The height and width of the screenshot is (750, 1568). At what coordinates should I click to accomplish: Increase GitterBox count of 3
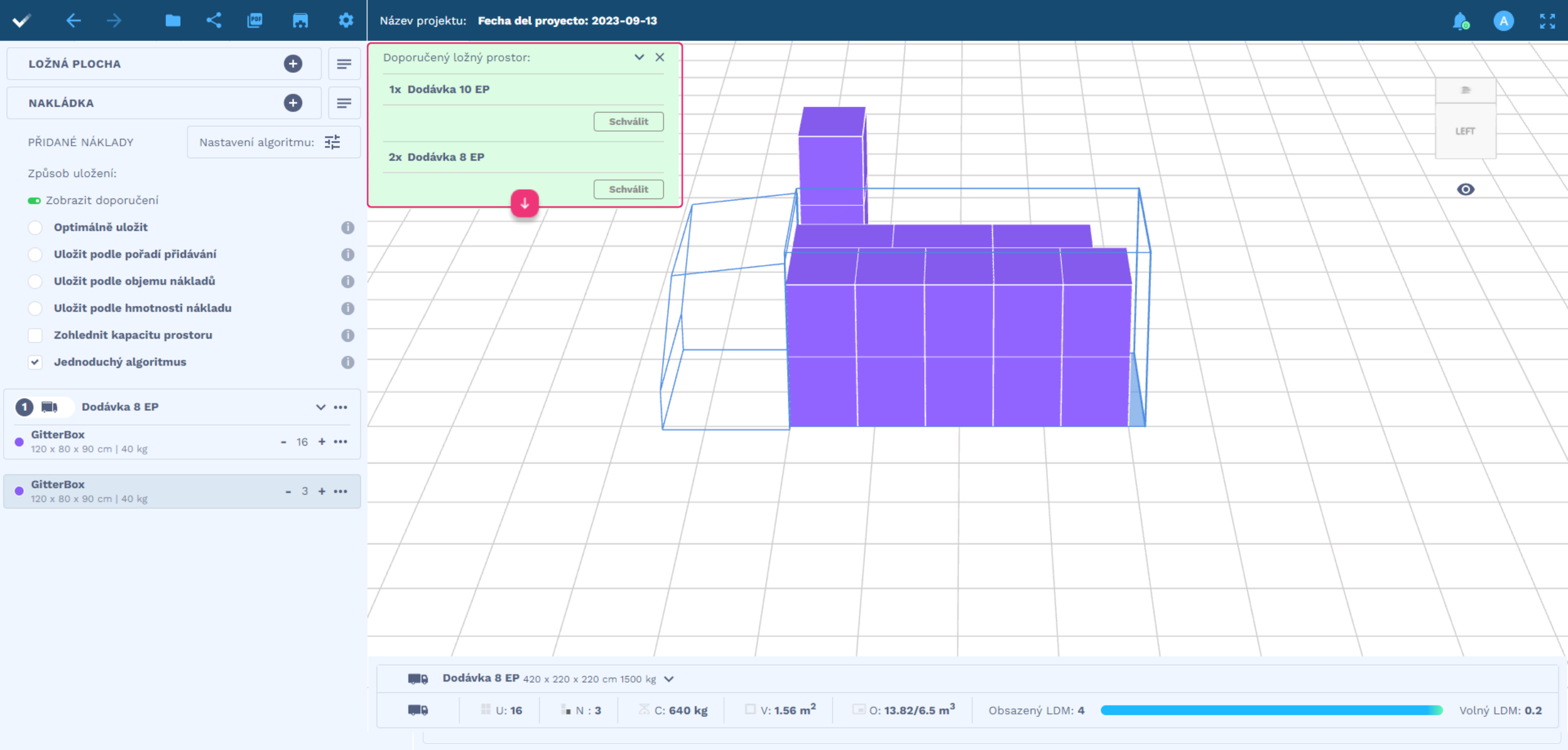(x=322, y=492)
